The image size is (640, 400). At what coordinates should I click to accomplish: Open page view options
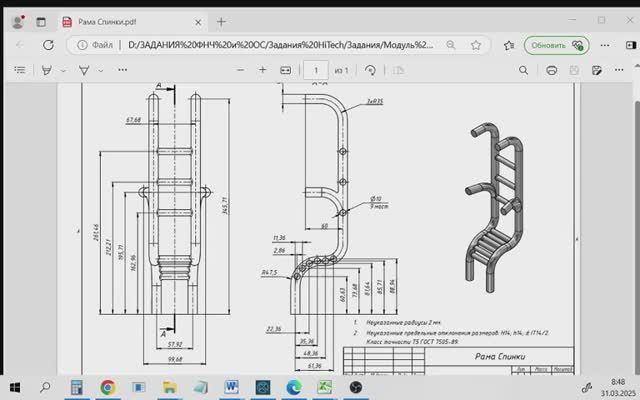coord(398,70)
